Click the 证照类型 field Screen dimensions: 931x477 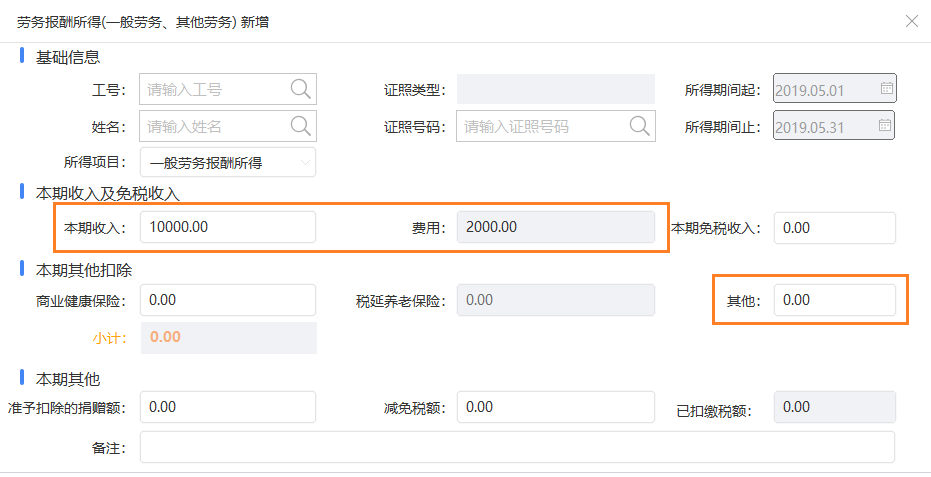pos(556,89)
